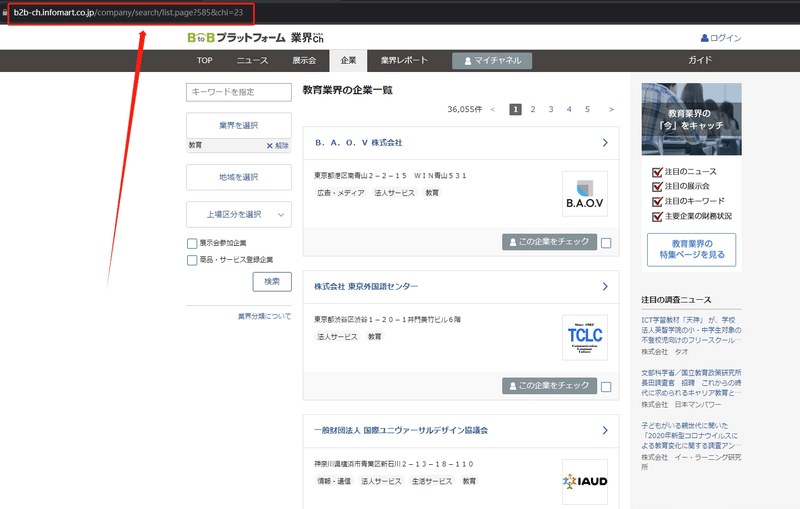This screenshot has width=800, height=509.
Task: Go to next page with the right arrow
Action: tap(611, 109)
